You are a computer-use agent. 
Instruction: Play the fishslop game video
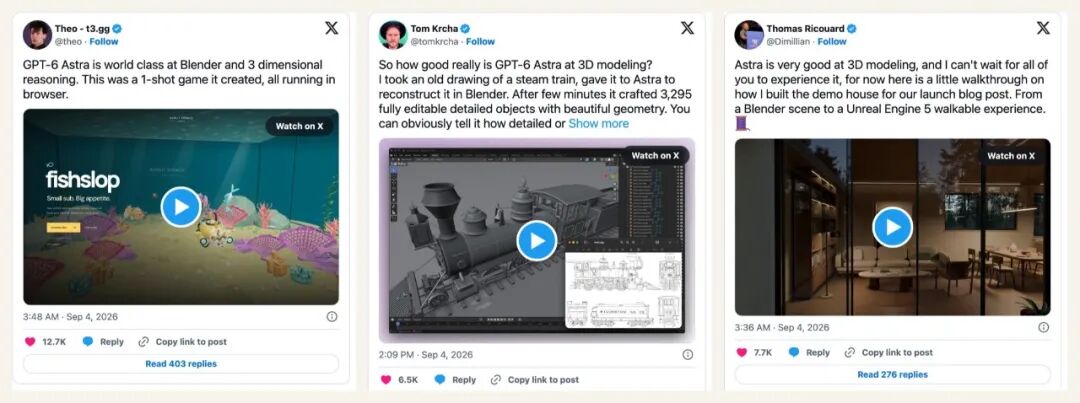point(180,207)
